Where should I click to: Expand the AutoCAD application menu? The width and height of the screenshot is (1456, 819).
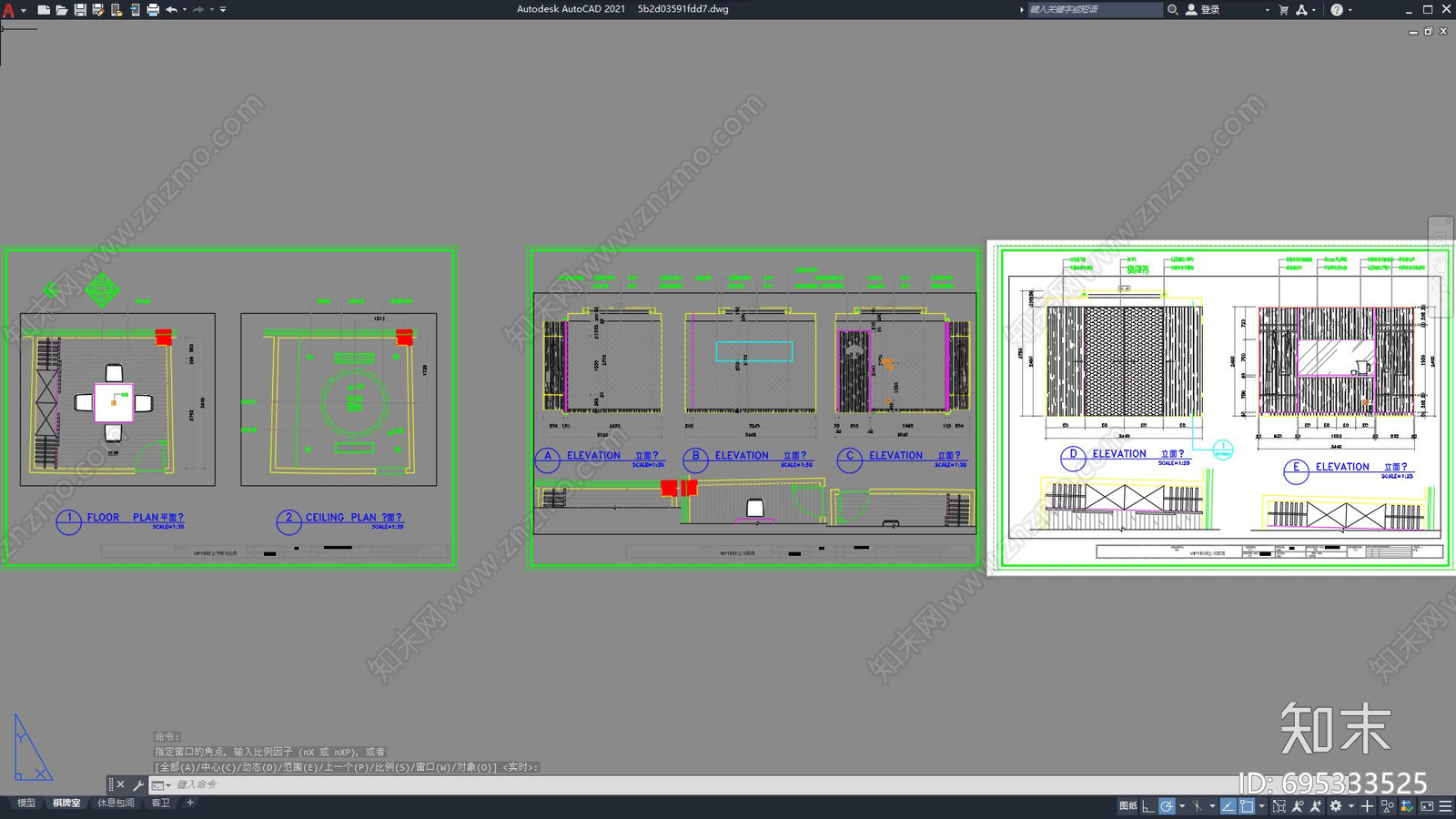pyautogui.click(x=9, y=10)
